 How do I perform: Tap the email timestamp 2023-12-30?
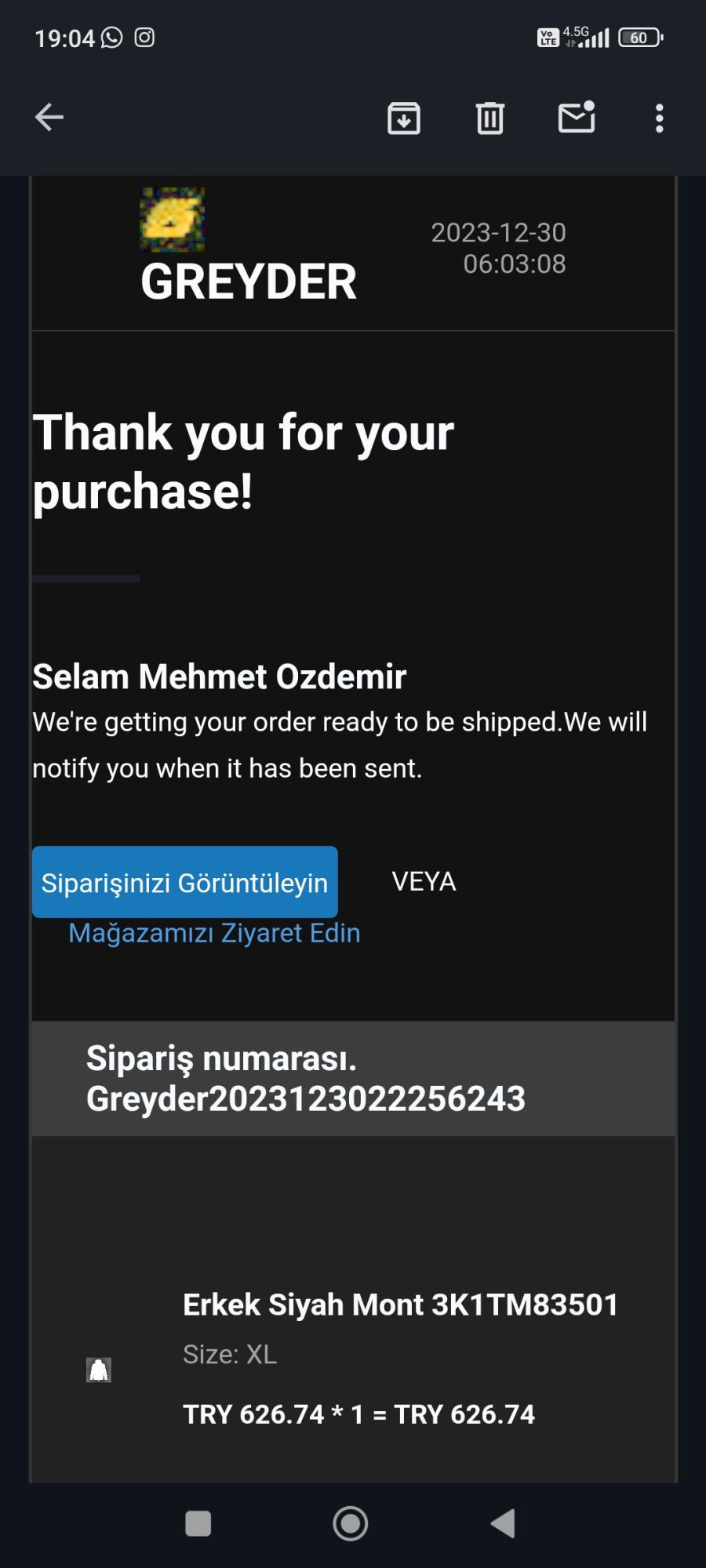click(x=498, y=233)
